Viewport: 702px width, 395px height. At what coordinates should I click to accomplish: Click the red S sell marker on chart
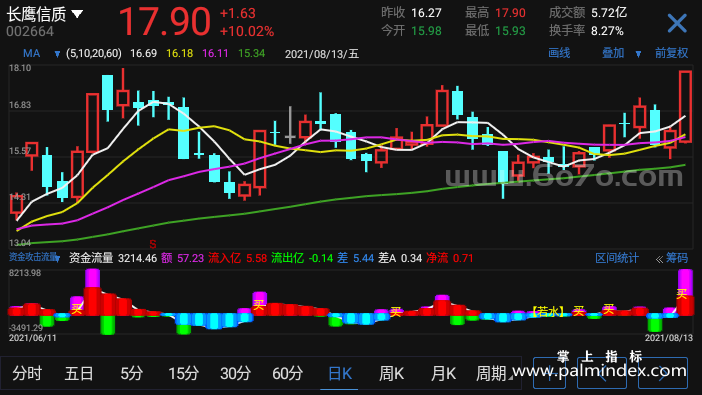click(153, 244)
